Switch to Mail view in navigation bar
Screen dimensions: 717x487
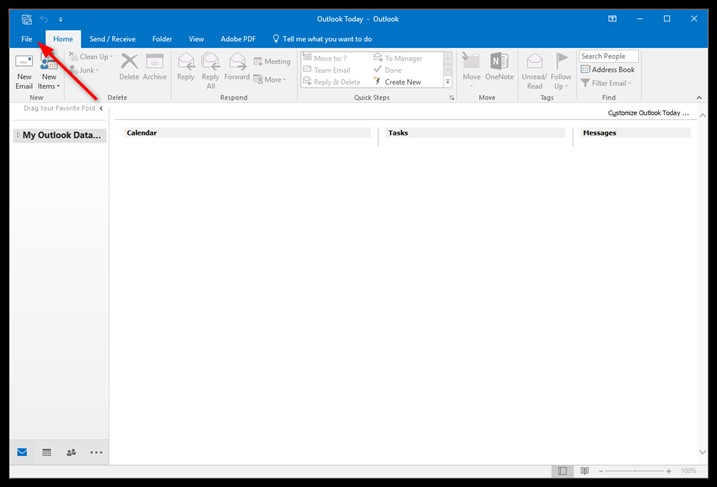click(22, 452)
